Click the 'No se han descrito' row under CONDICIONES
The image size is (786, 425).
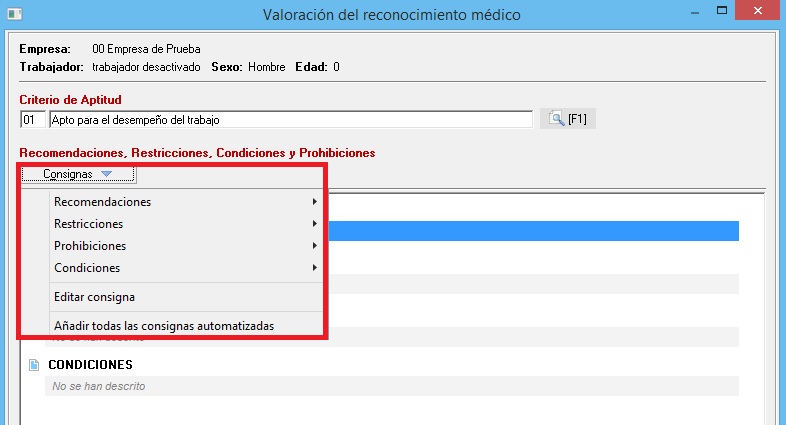tap(391, 386)
